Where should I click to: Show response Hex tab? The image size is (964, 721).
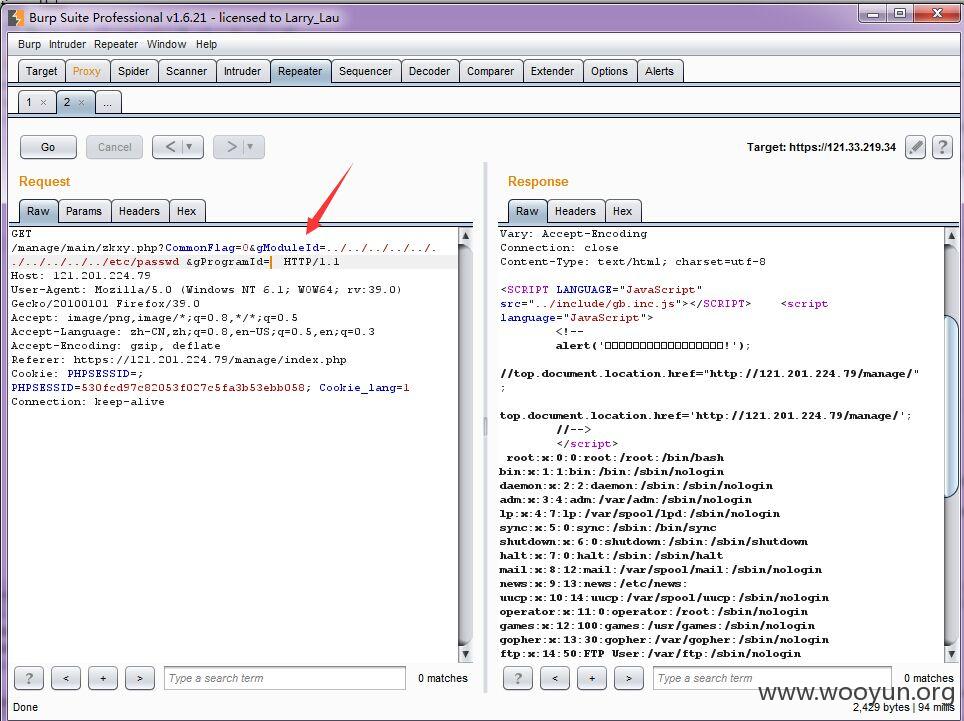(x=622, y=211)
